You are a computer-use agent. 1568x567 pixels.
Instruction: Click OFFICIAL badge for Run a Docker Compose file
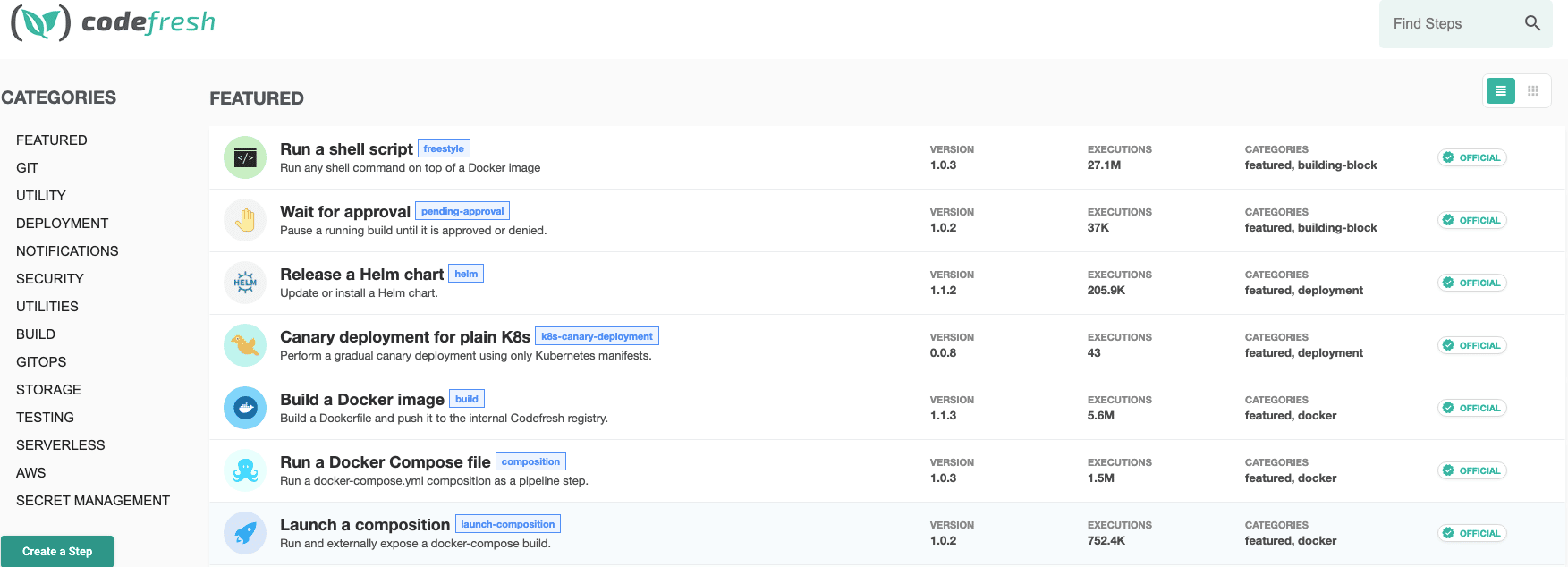[x=1472, y=470]
